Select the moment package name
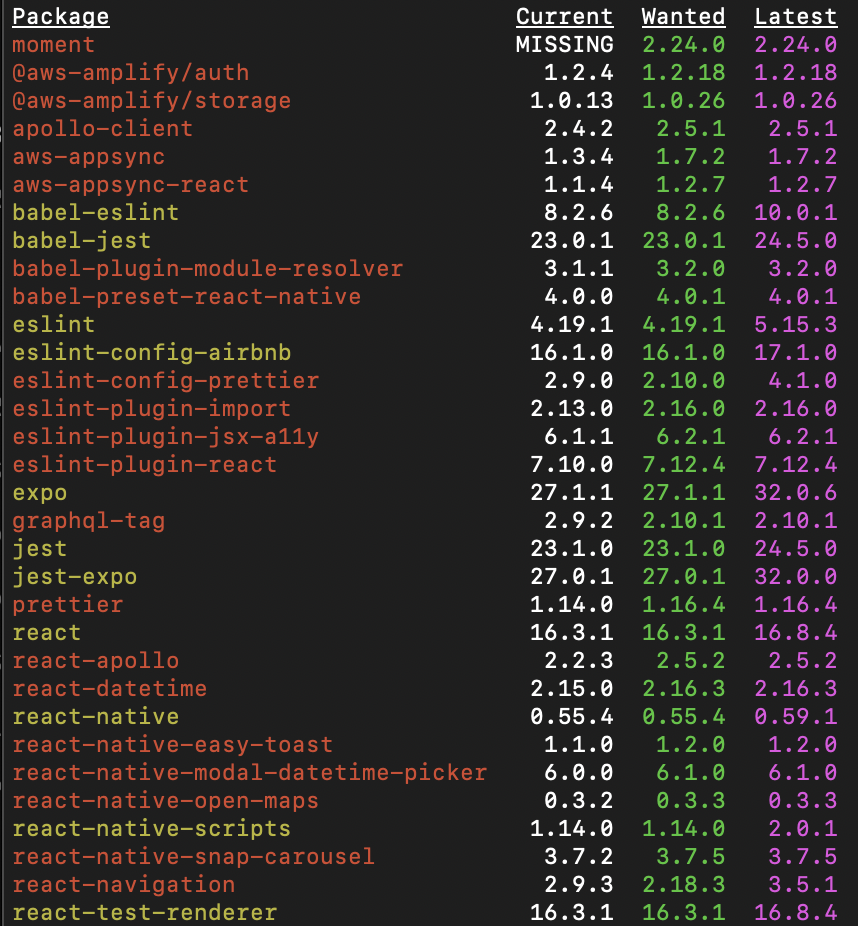 click(x=53, y=45)
